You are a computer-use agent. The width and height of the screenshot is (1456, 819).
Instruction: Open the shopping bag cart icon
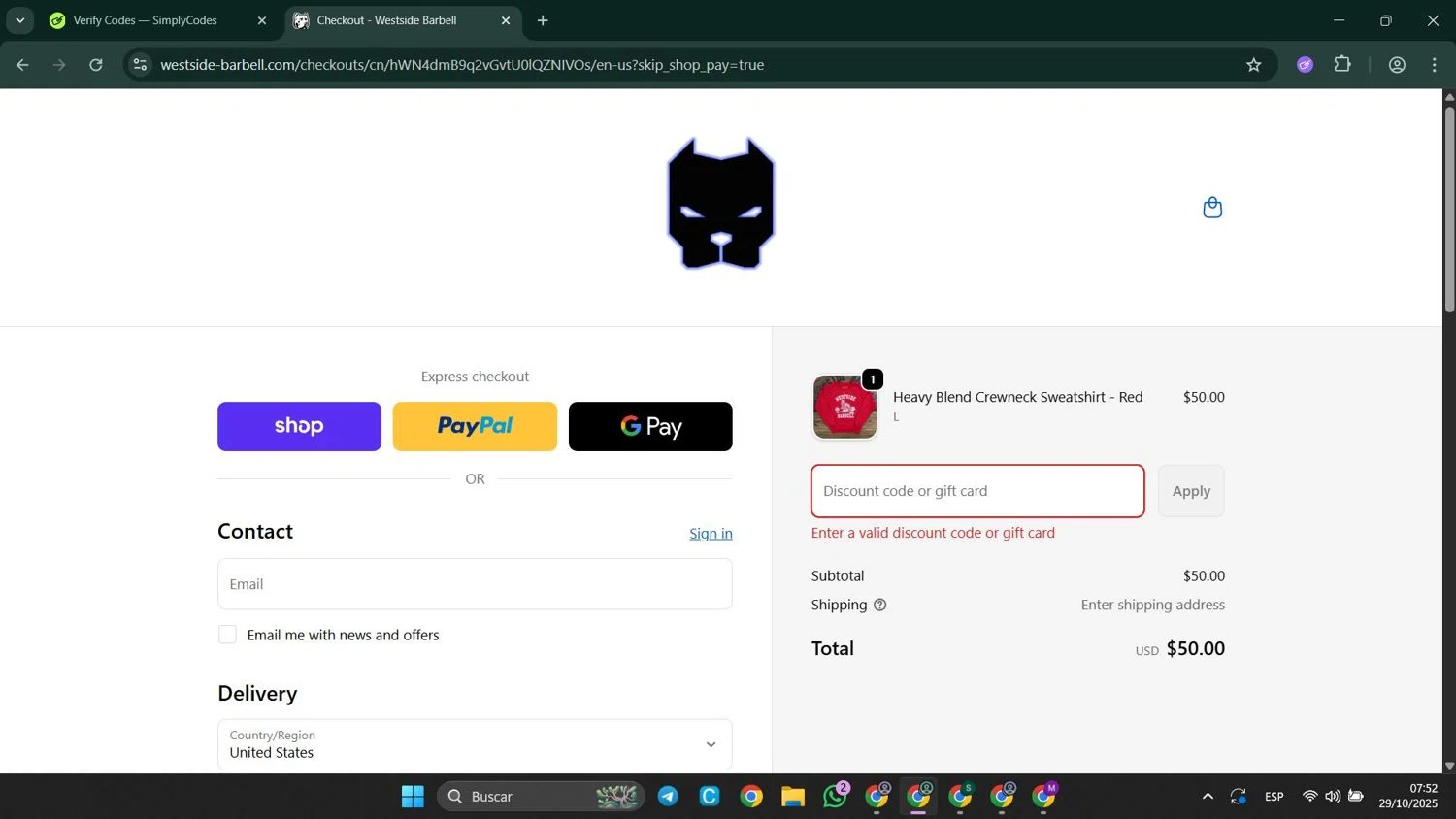1212,208
